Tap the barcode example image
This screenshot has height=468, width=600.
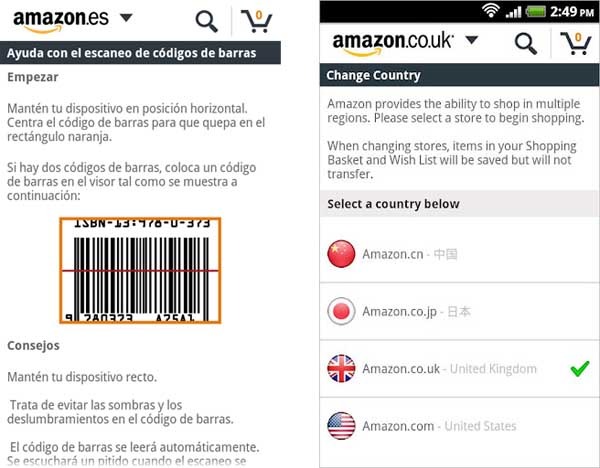(x=139, y=270)
